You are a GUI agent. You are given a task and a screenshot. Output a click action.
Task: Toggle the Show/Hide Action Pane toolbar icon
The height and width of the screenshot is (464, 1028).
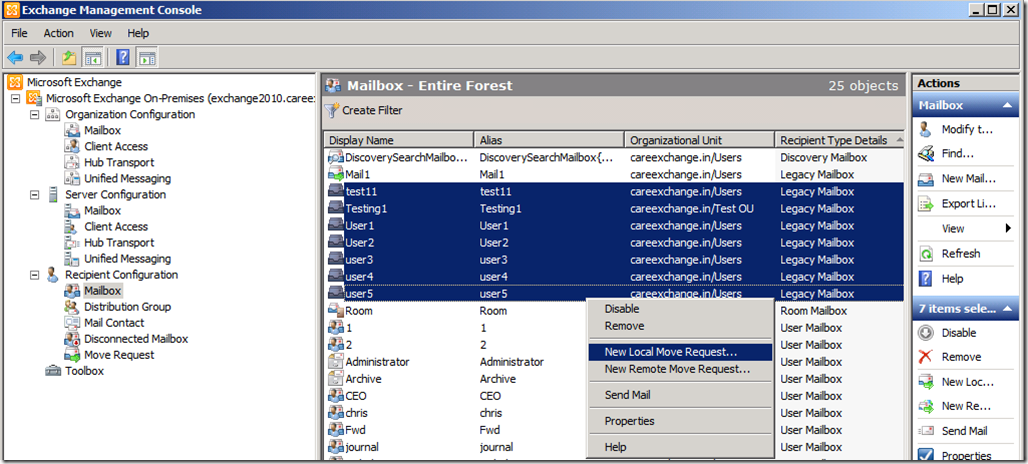[147, 58]
